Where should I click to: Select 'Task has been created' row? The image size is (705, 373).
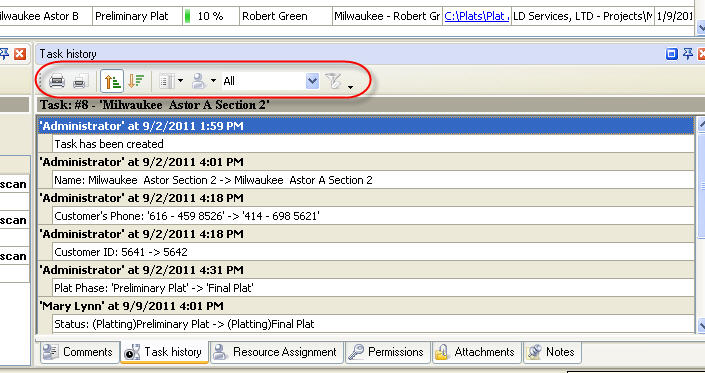373,144
